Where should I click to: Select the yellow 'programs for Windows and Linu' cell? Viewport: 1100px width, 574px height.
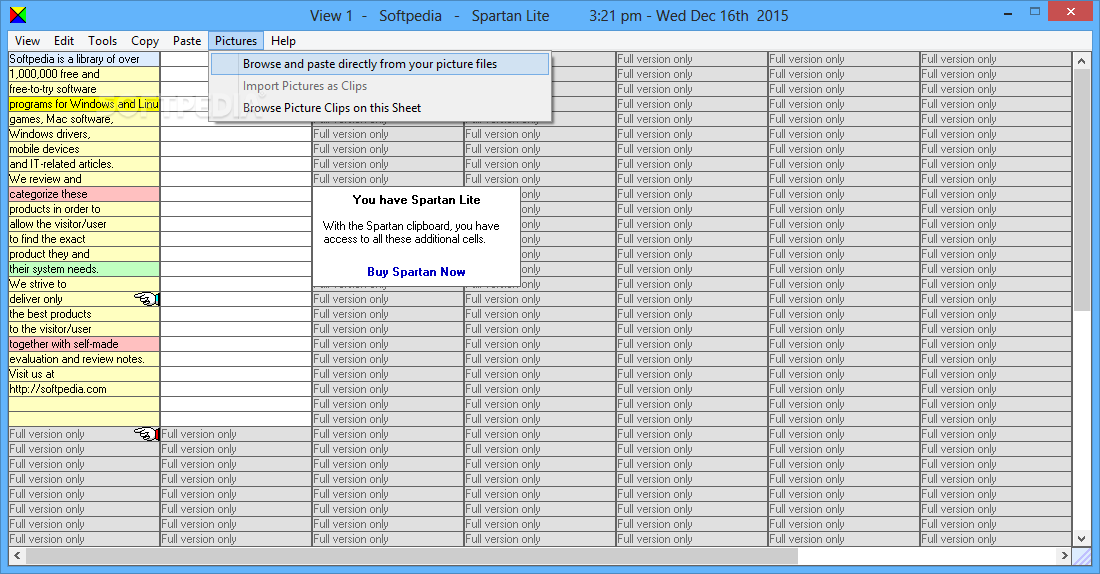click(x=84, y=104)
